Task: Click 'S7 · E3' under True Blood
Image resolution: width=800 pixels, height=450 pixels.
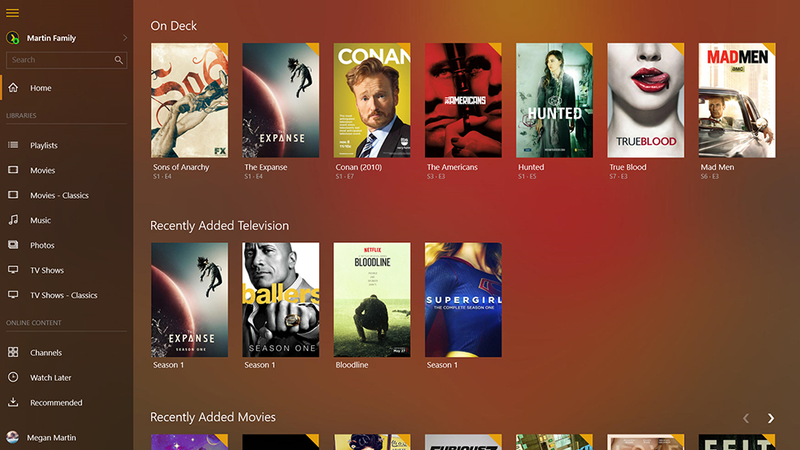Action: click(618, 177)
